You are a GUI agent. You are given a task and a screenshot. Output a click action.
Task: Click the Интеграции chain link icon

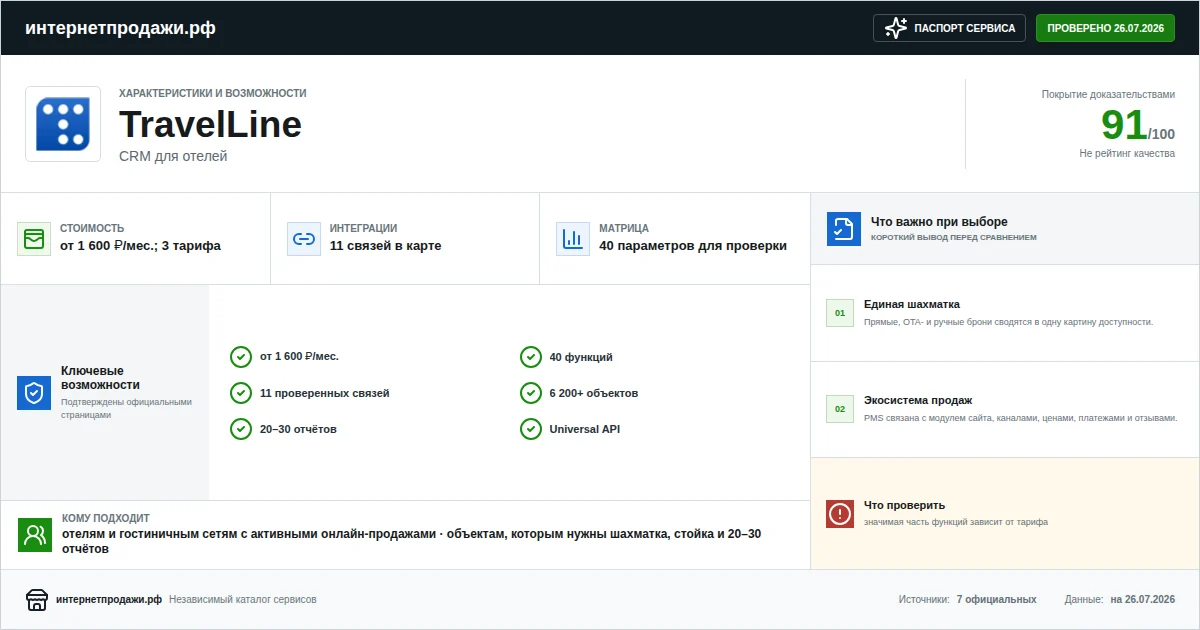click(x=304, y=239)
